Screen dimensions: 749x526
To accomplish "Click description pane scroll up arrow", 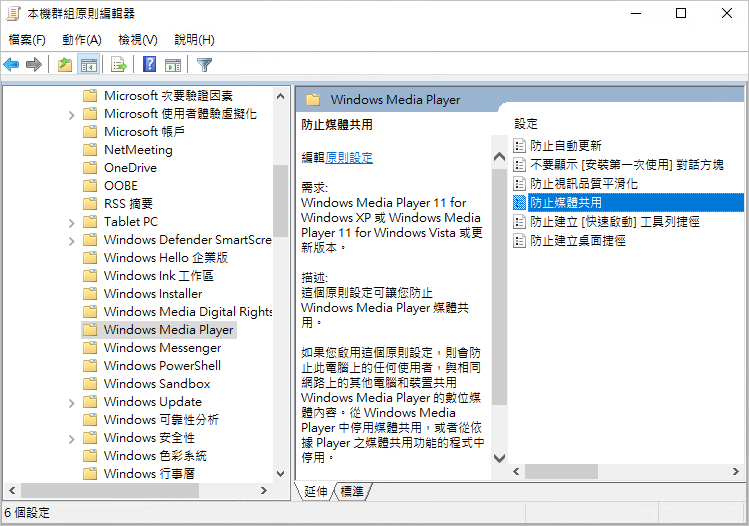I will [499, 157].
